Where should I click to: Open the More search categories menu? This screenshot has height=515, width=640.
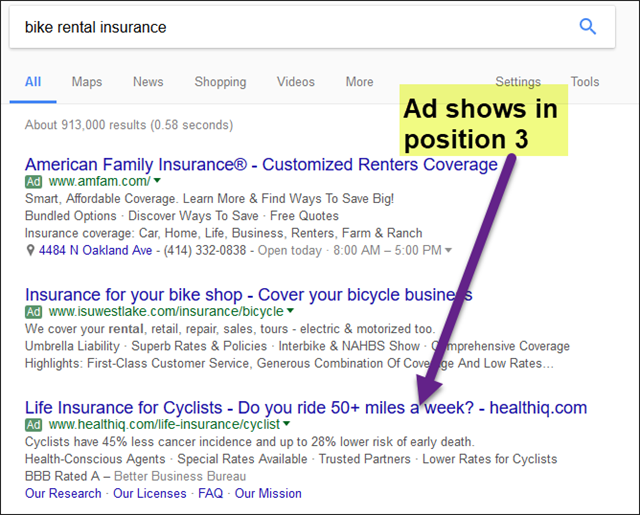click(x=360, y=82)
